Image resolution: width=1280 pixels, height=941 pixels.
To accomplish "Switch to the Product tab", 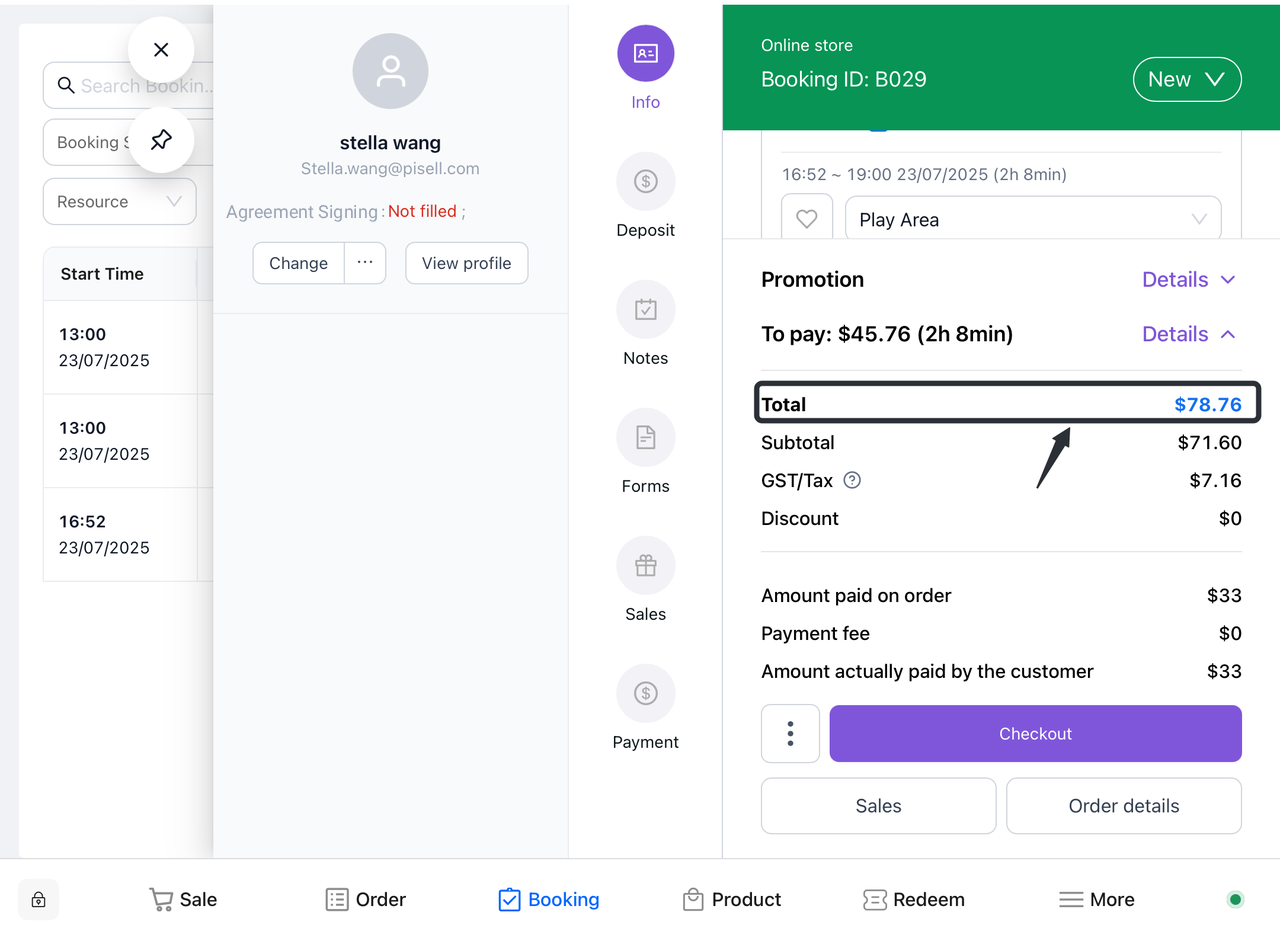I will point(732,899).
